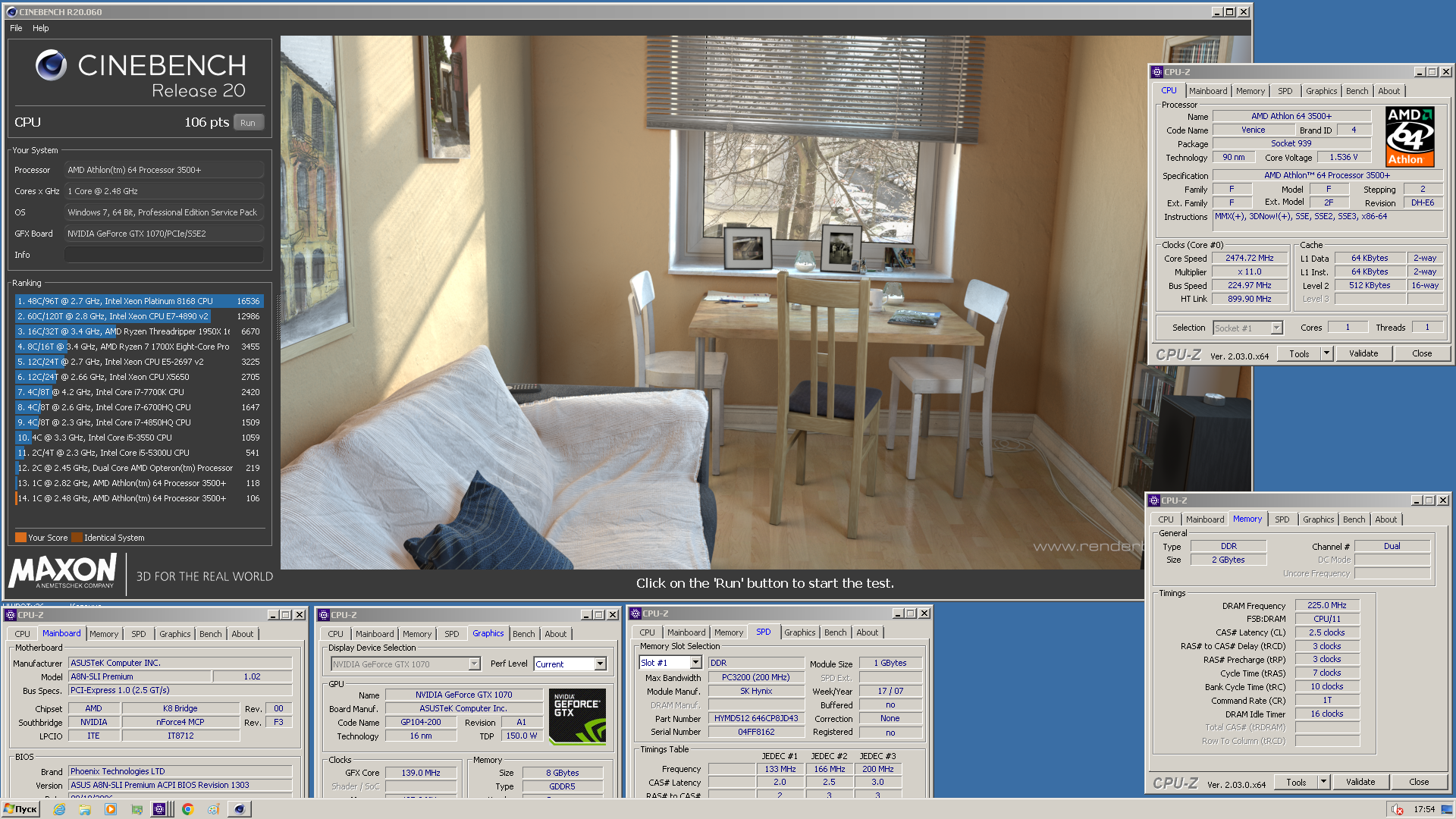The height and width of the screenshot is (819, 1456).
Task: Click the AMD Athlon 64 processor logo
Action: [1410, 136]
